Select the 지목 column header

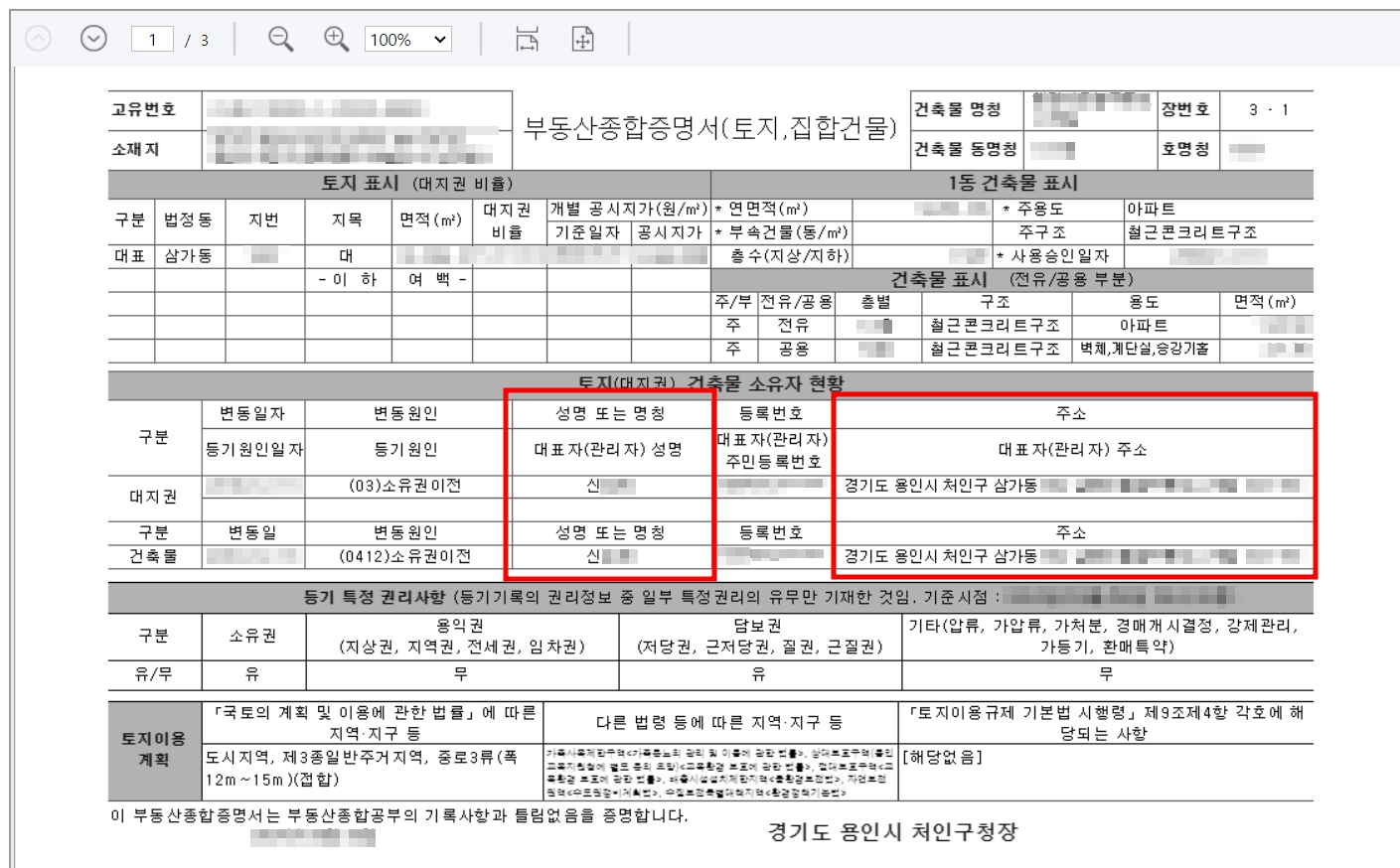pos(347,219)
